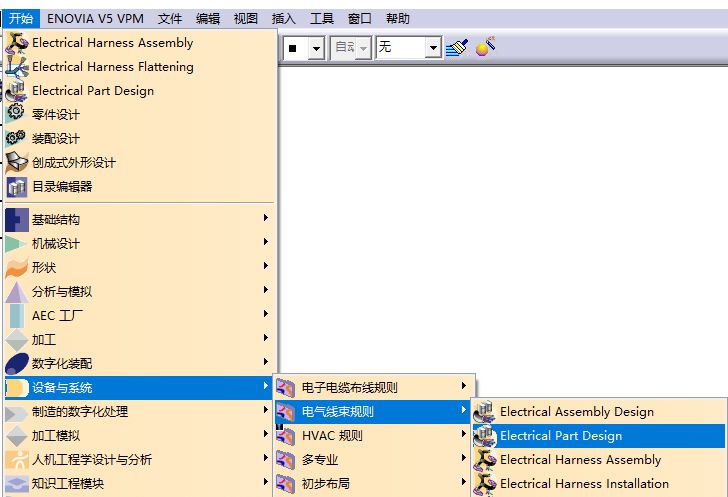Click the Electrical Harness Assembly icon in Start menu
The height and width of the screenshot is (497, 728).
pyautogui.click(x=17, y=43)
